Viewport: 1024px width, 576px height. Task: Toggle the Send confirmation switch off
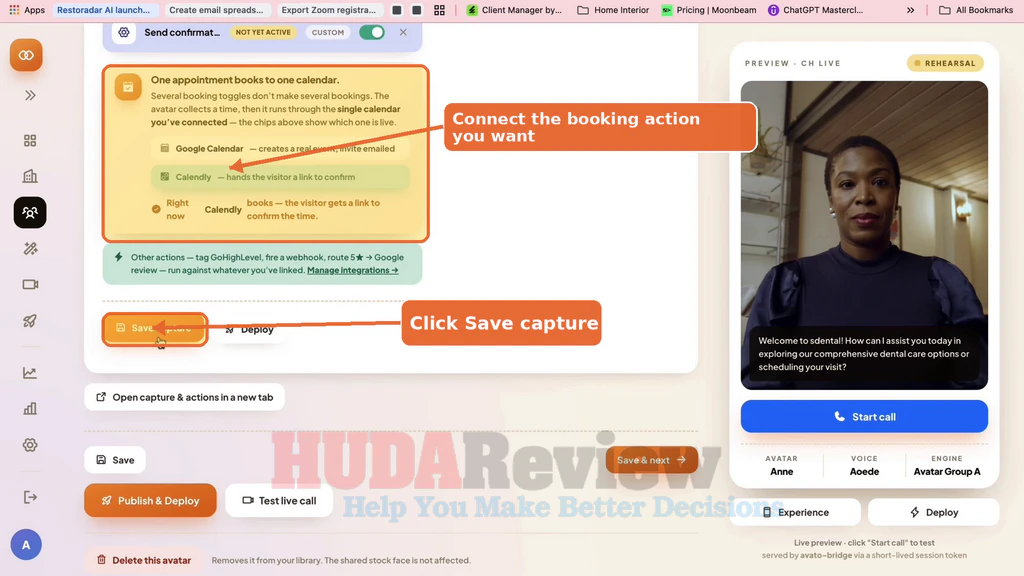pyautogui.click(x=372, y=32)
